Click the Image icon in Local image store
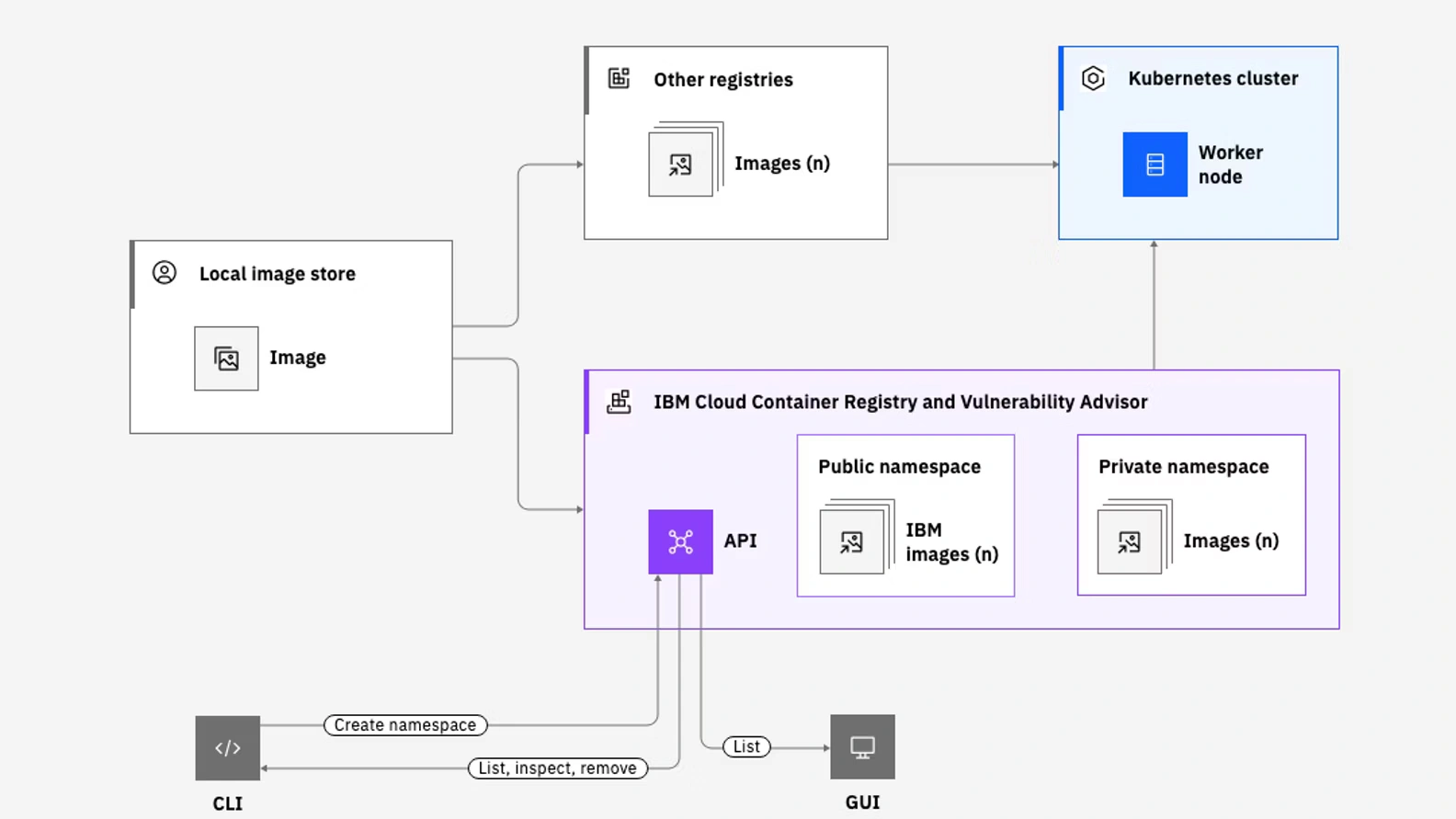This screenshot has width=1456, height=819. (x=226, y=358)
